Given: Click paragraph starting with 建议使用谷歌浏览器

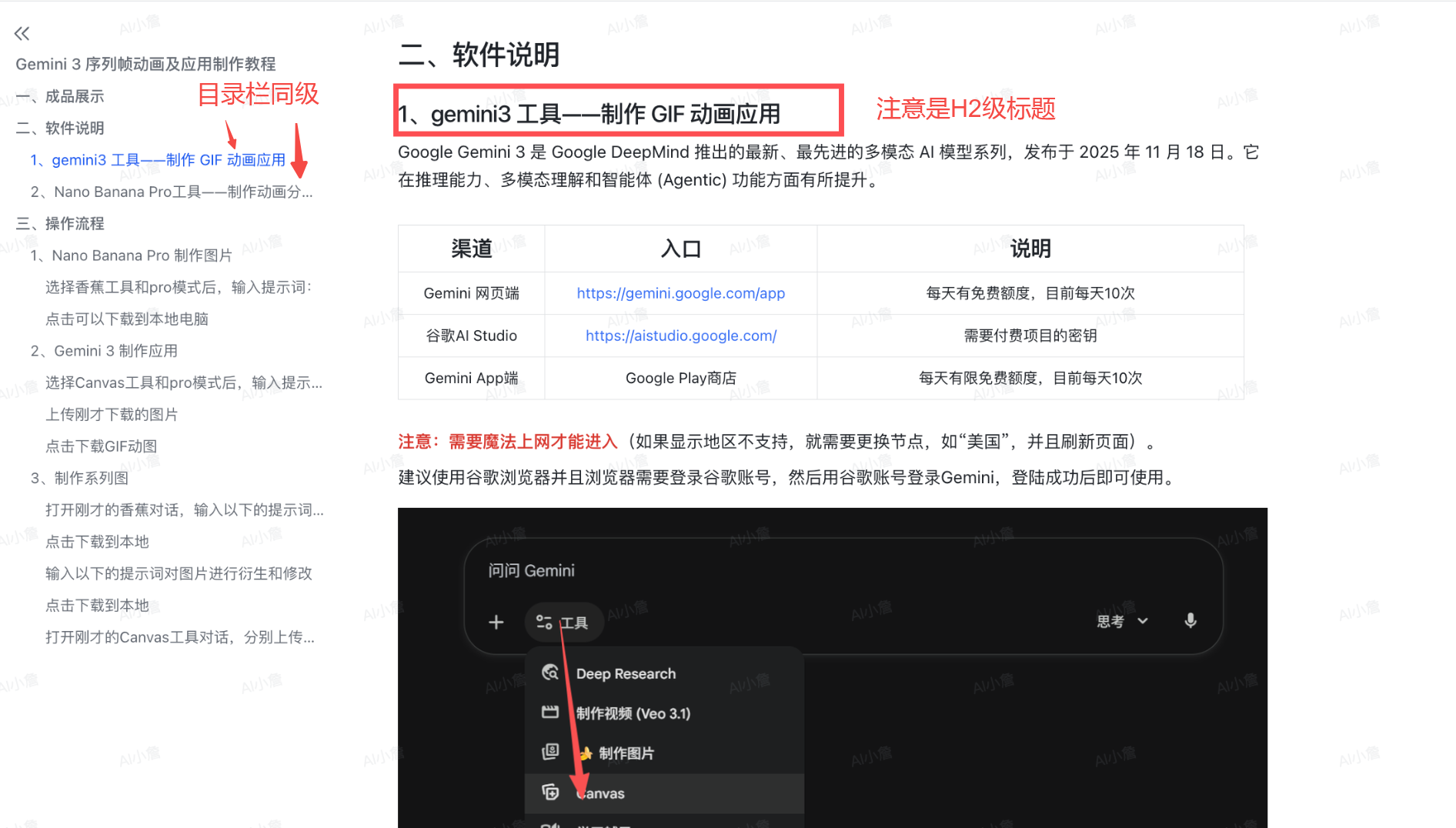Looking at the screenshot, I should click(x=788, y=477).
